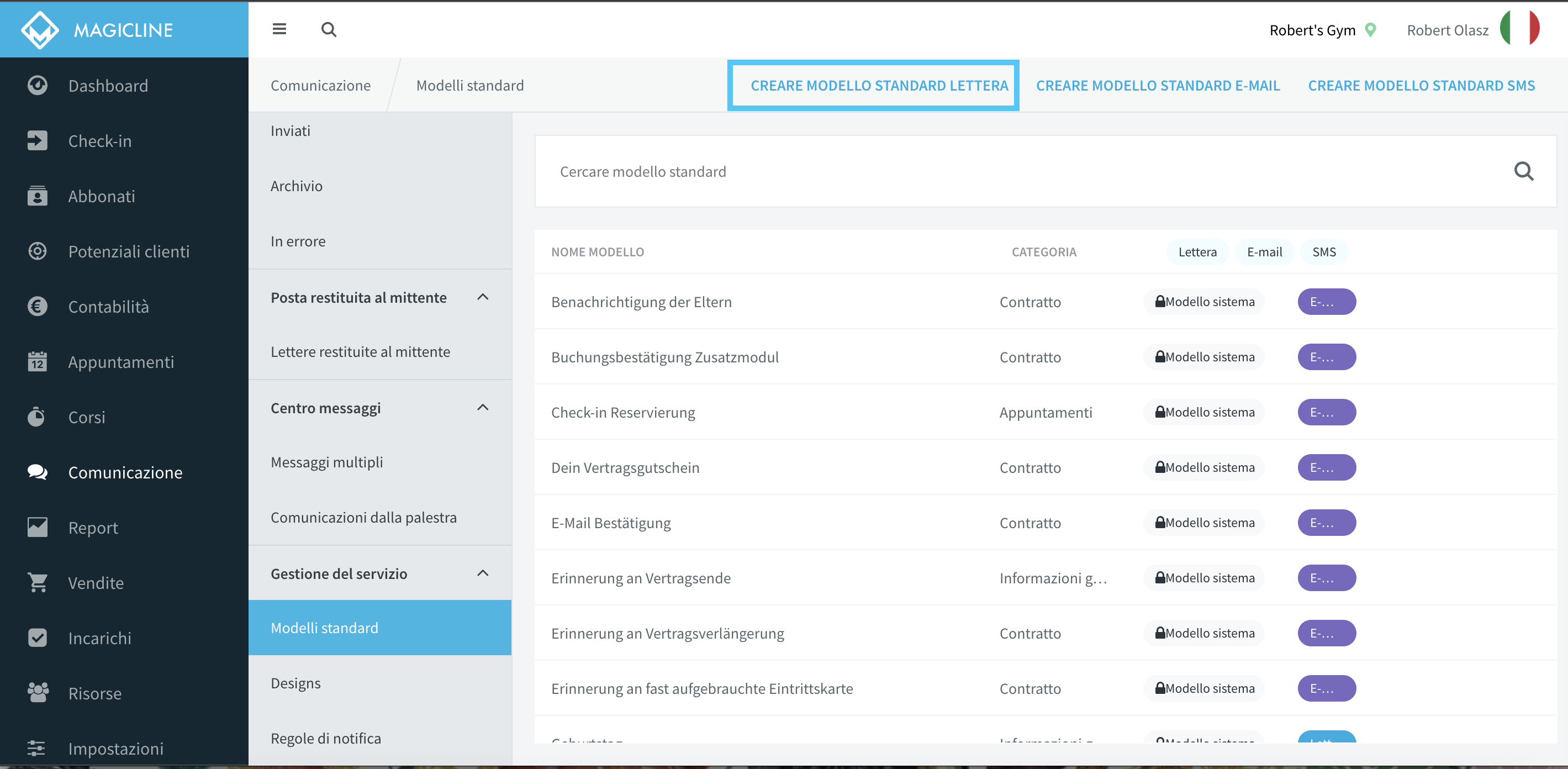Toggle the E-mail filter chip
This screenshot has height=769, width=1568.
[x=1264, y=252]
